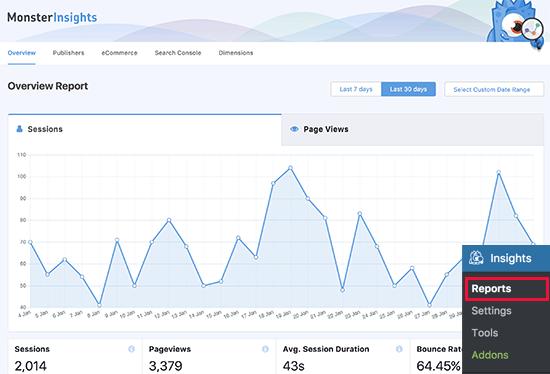The image size is (550, 374).
Task: Click the 43s session duration value
Action: point(293,366)
